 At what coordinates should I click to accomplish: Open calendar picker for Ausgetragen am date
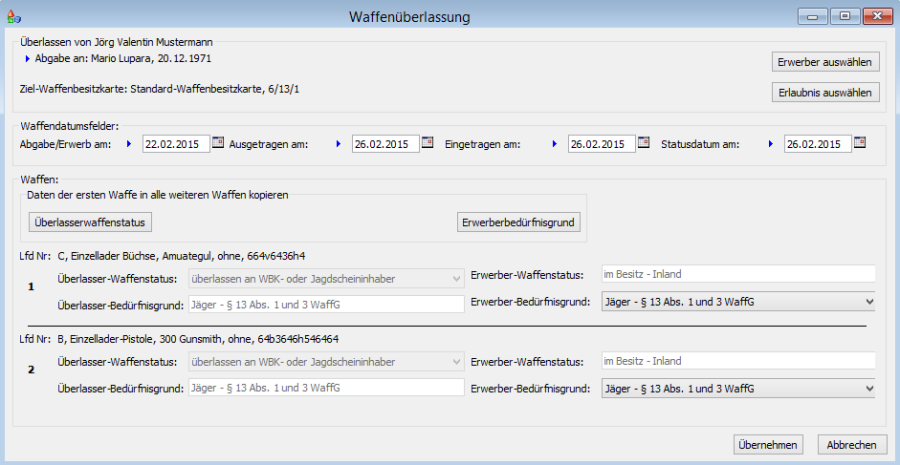tap(428, 143)
